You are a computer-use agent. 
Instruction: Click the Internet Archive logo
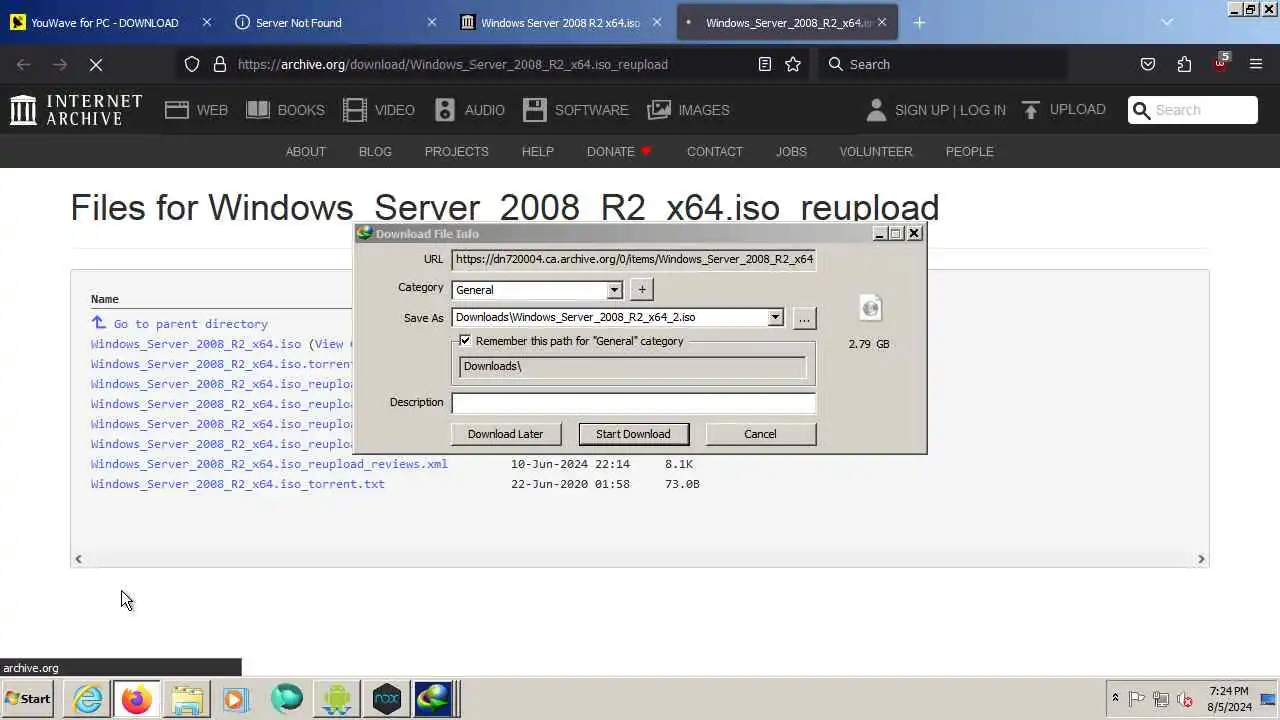pos(76,110)
